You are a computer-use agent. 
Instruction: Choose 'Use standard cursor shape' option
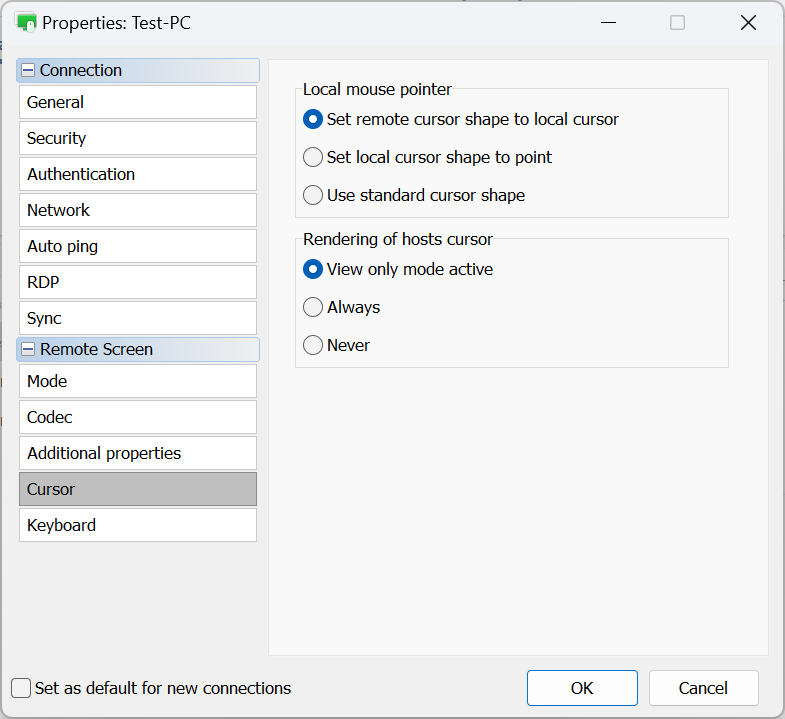tap(313, 195)
